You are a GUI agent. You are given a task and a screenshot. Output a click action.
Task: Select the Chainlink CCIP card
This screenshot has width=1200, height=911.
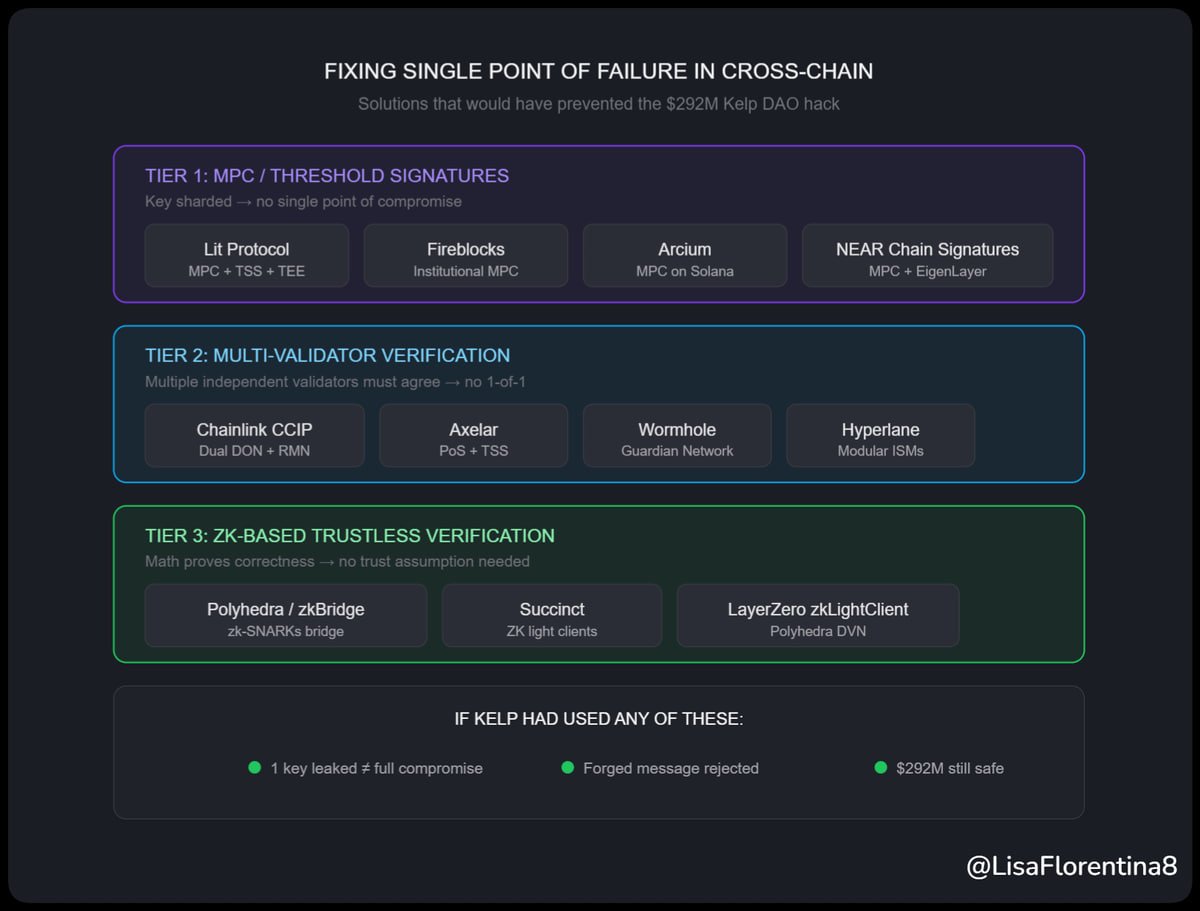click(x=254, y=436)
